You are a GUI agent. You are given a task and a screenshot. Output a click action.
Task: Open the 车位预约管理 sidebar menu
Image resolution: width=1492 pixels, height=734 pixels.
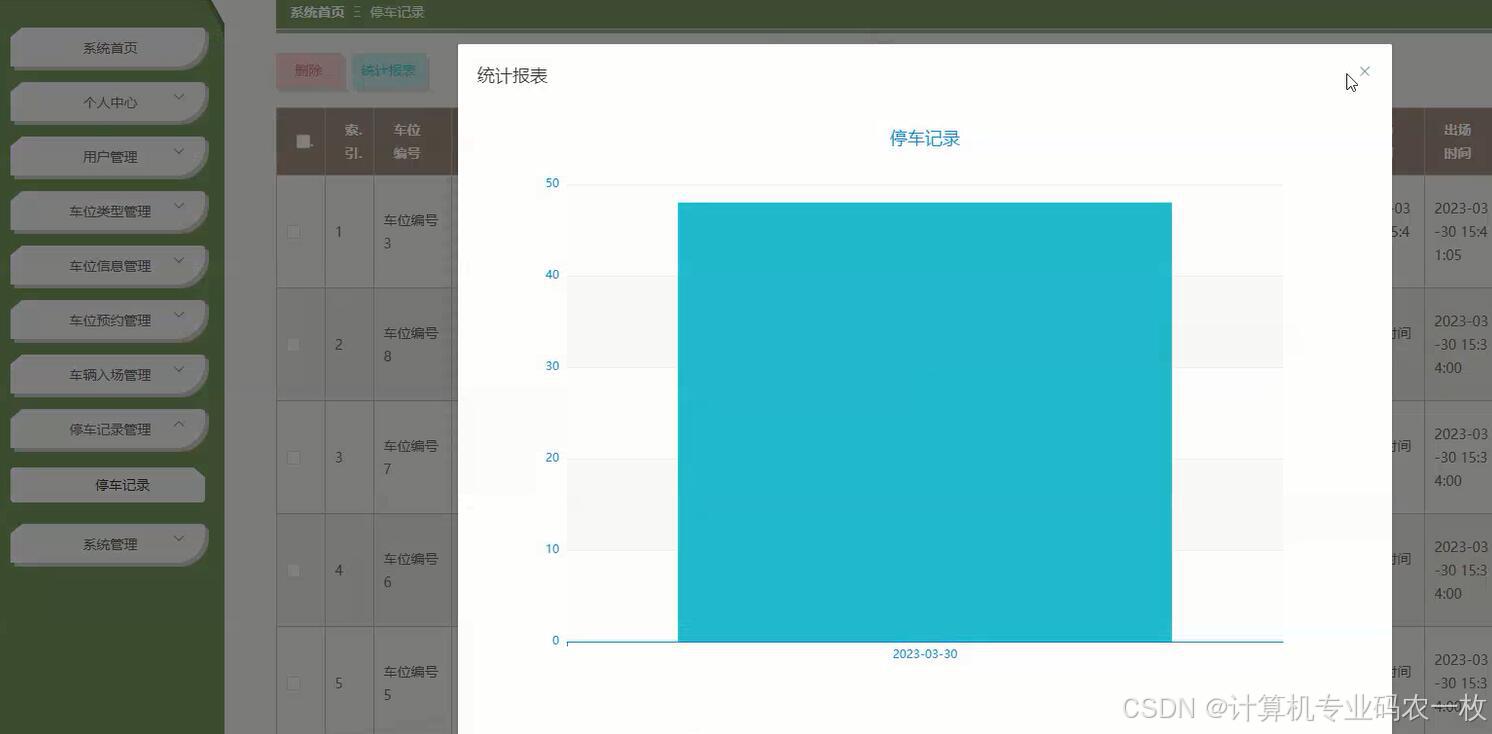(109, 320)
